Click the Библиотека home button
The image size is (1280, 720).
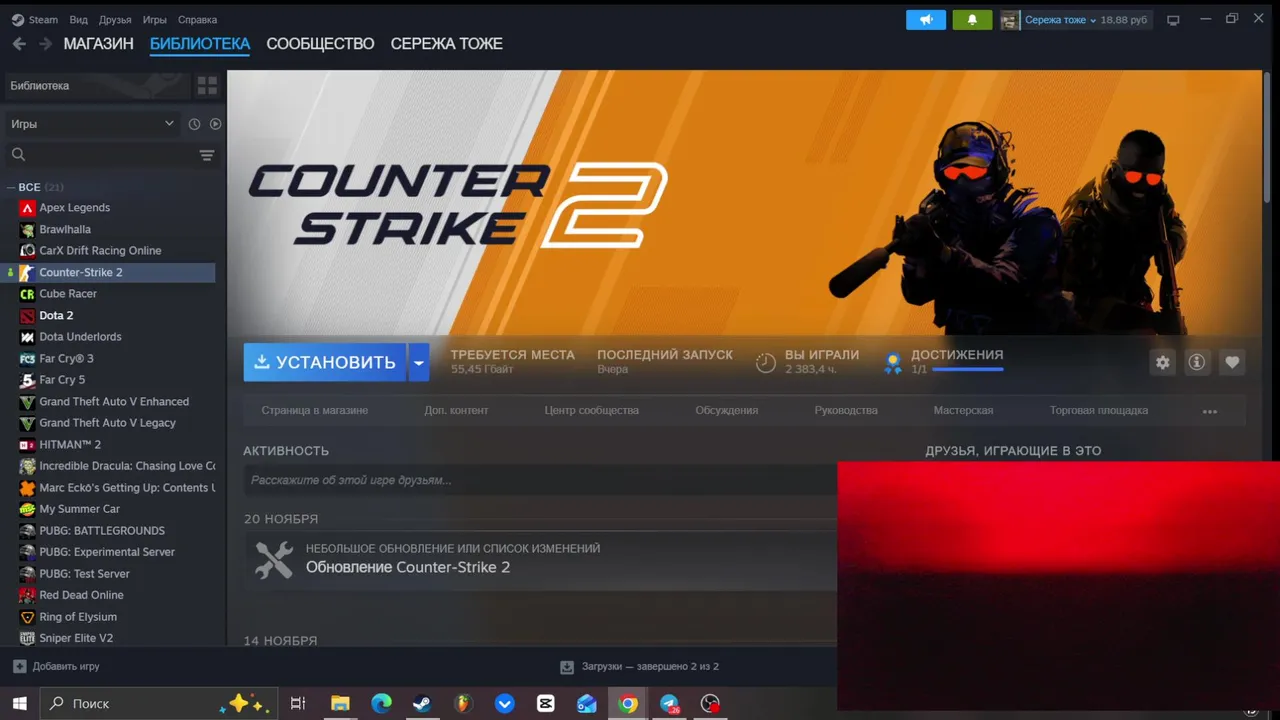tap(97, 86)
